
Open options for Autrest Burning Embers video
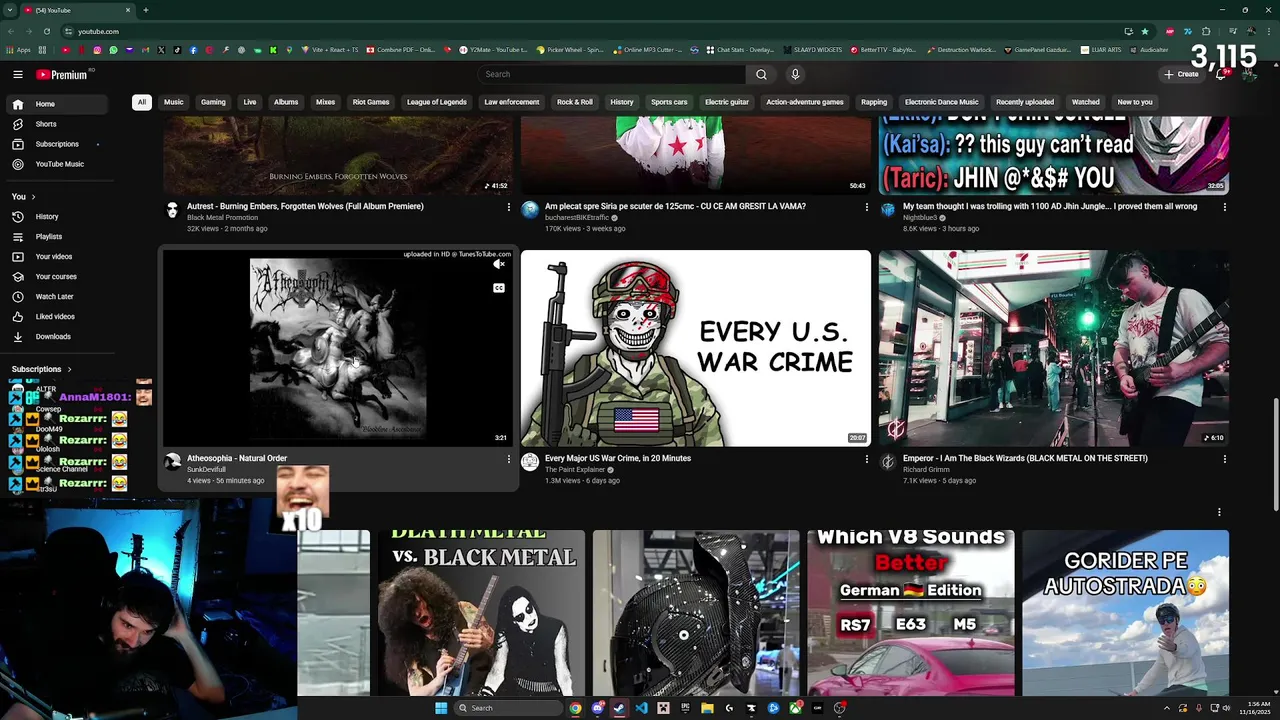pos(508,207)
